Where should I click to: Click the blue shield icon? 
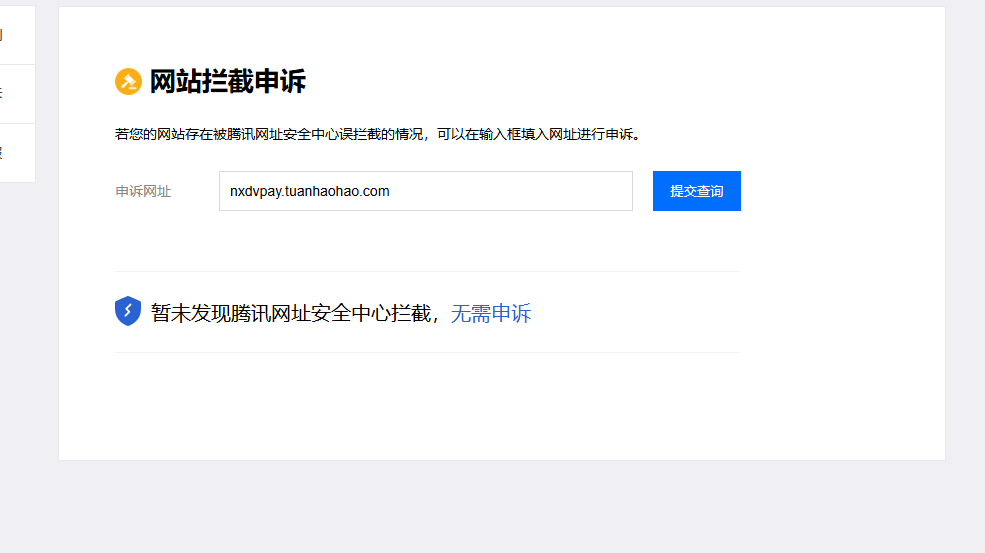pyautogui.click(x=128, y=311)
